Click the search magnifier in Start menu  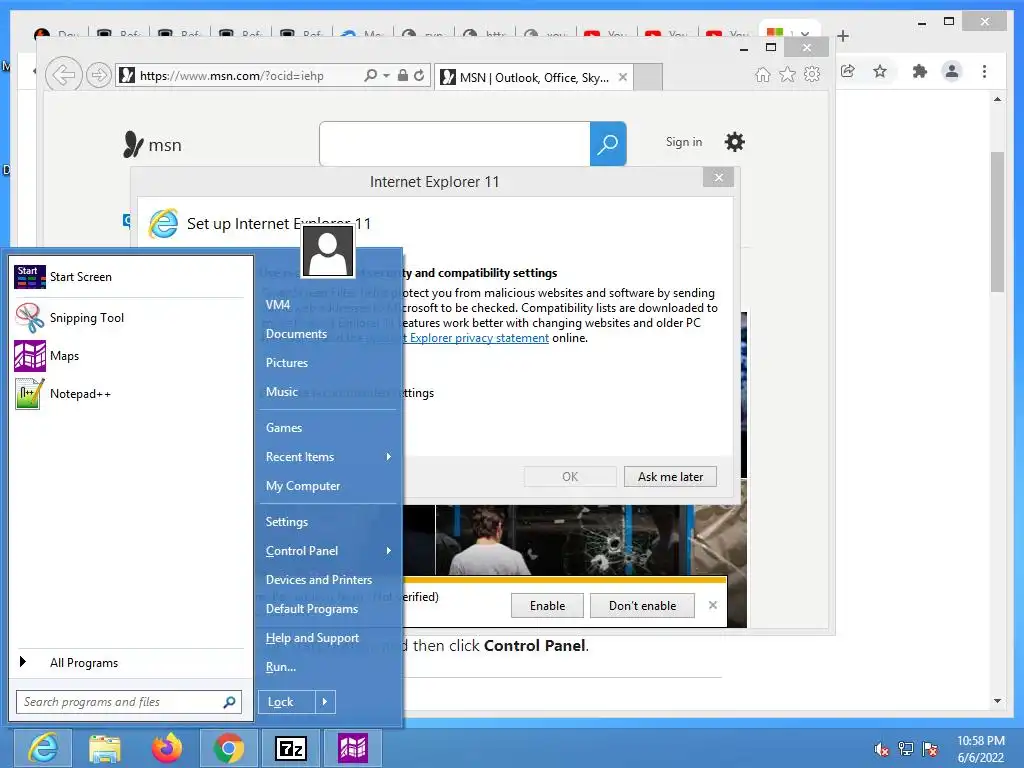pyautogui.click(x=229, y=702)
